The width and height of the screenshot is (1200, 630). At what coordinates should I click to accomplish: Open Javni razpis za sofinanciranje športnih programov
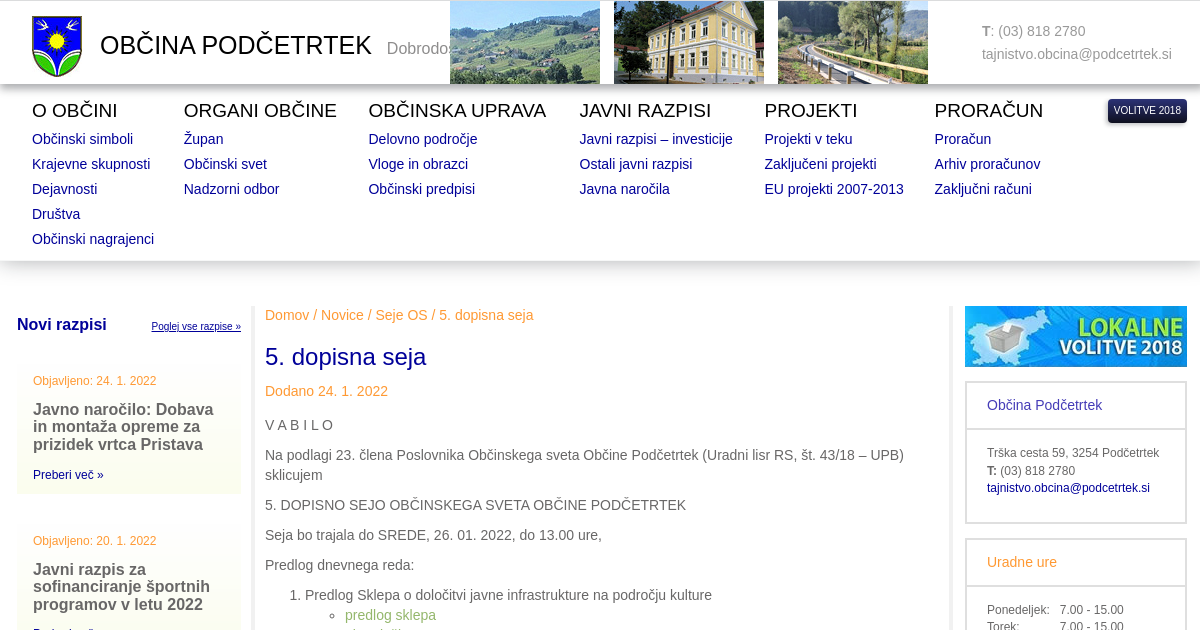(121, 587)
